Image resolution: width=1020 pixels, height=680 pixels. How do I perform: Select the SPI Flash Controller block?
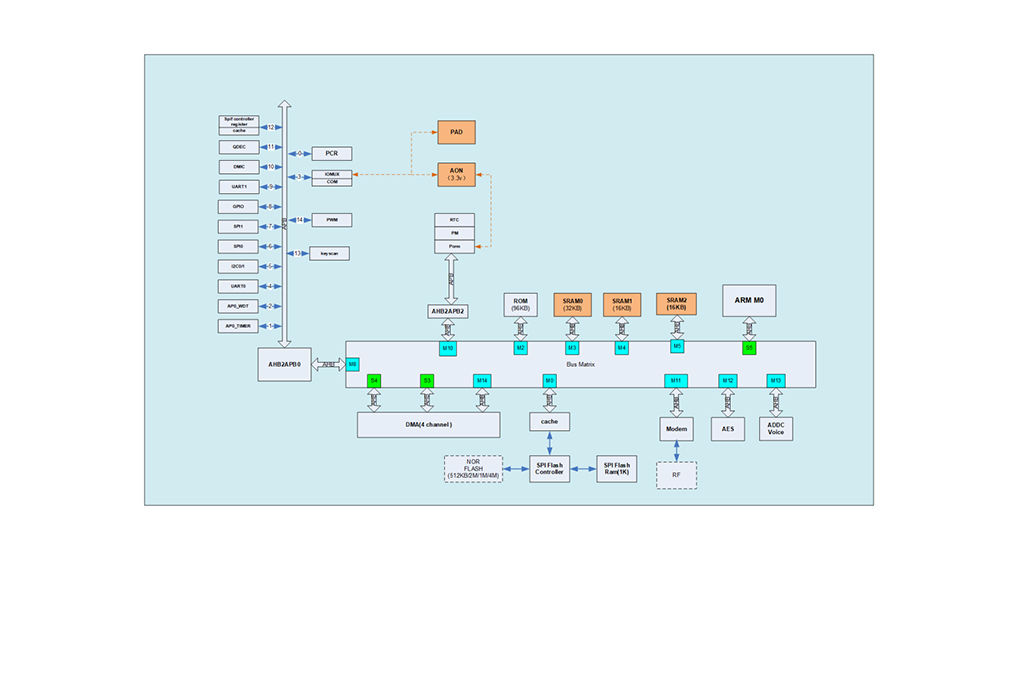pos(550,469)
